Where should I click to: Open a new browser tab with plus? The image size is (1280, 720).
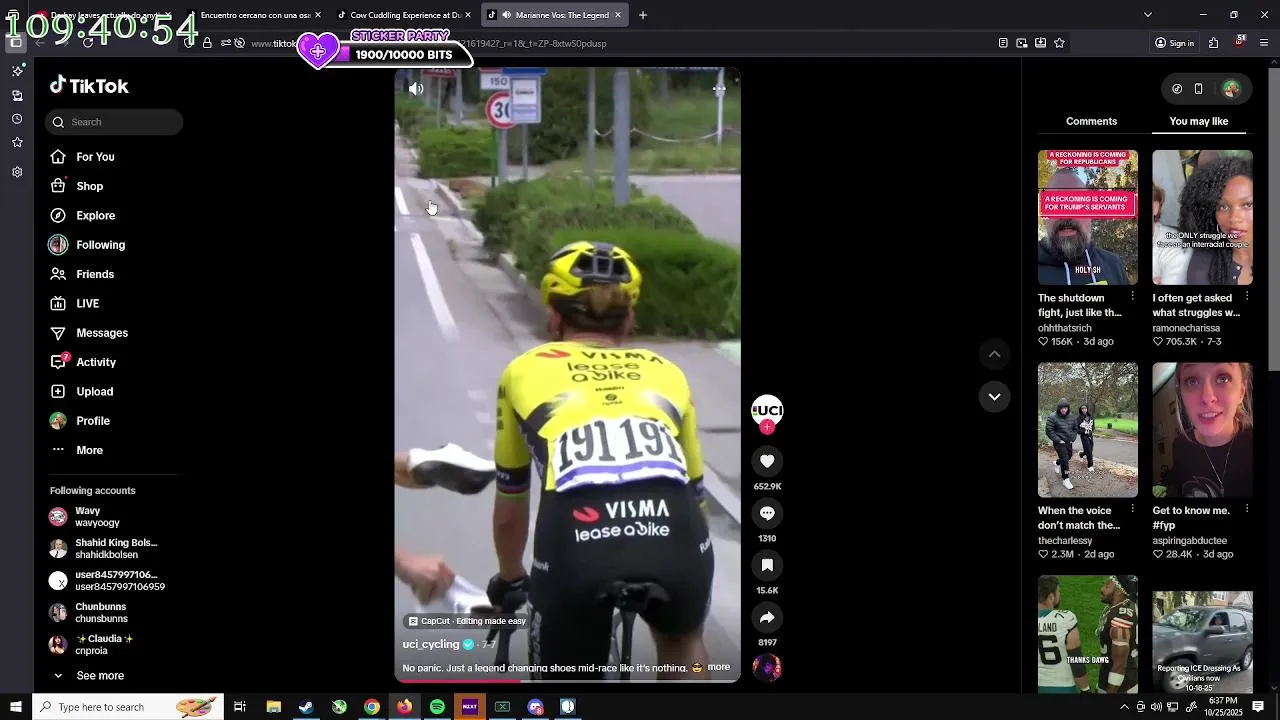pos(642,15)
